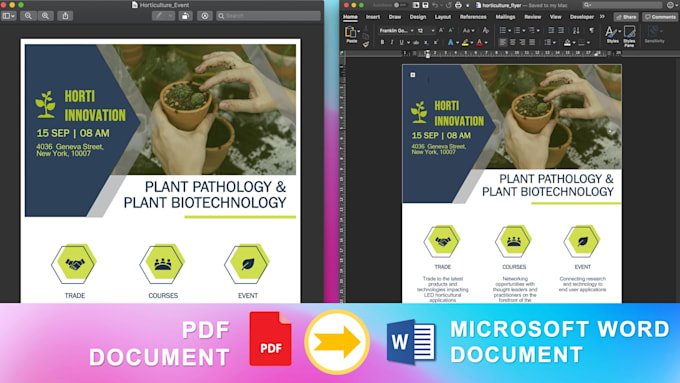Redo the action in Word
680x383 pixels.
coord(448,5)
